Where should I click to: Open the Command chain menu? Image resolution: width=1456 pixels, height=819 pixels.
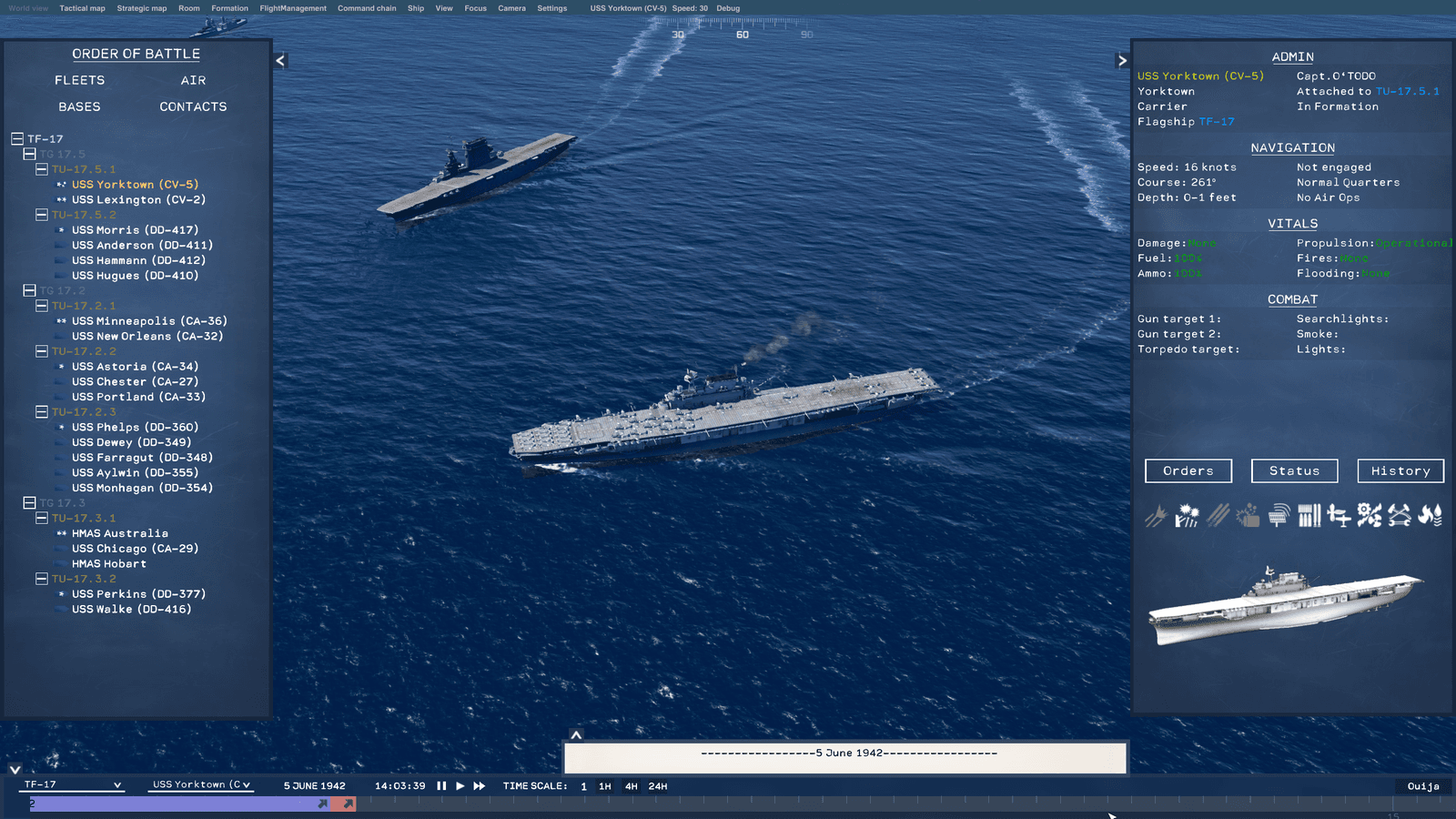tap(367, 8)
